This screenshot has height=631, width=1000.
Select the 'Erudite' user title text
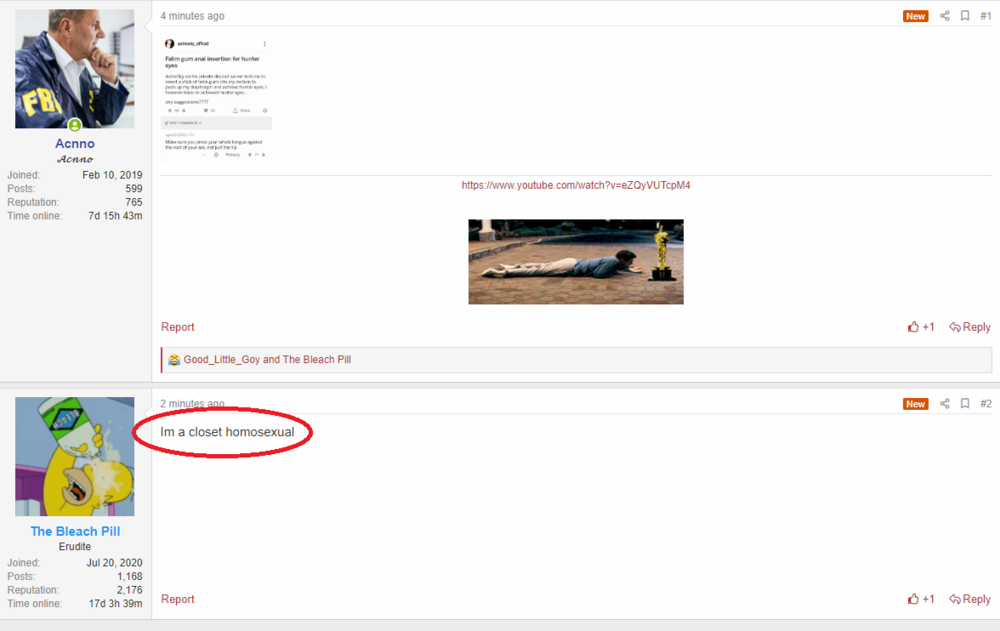pos(75,547)
